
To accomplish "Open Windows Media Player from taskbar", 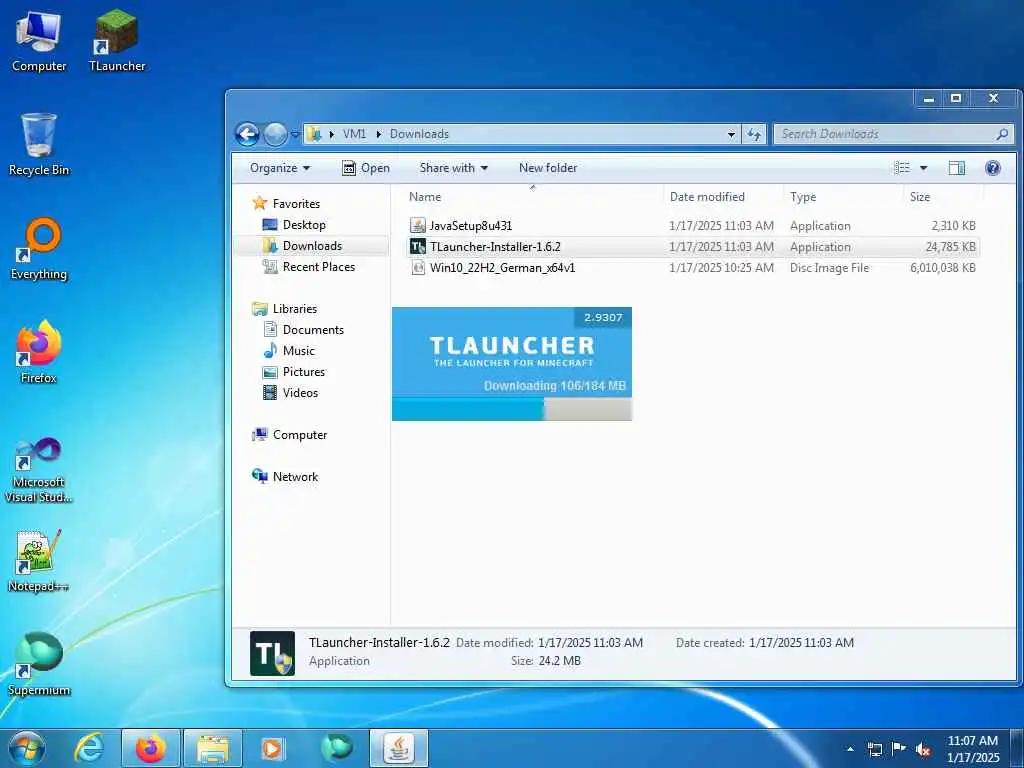I will (272, 748).
